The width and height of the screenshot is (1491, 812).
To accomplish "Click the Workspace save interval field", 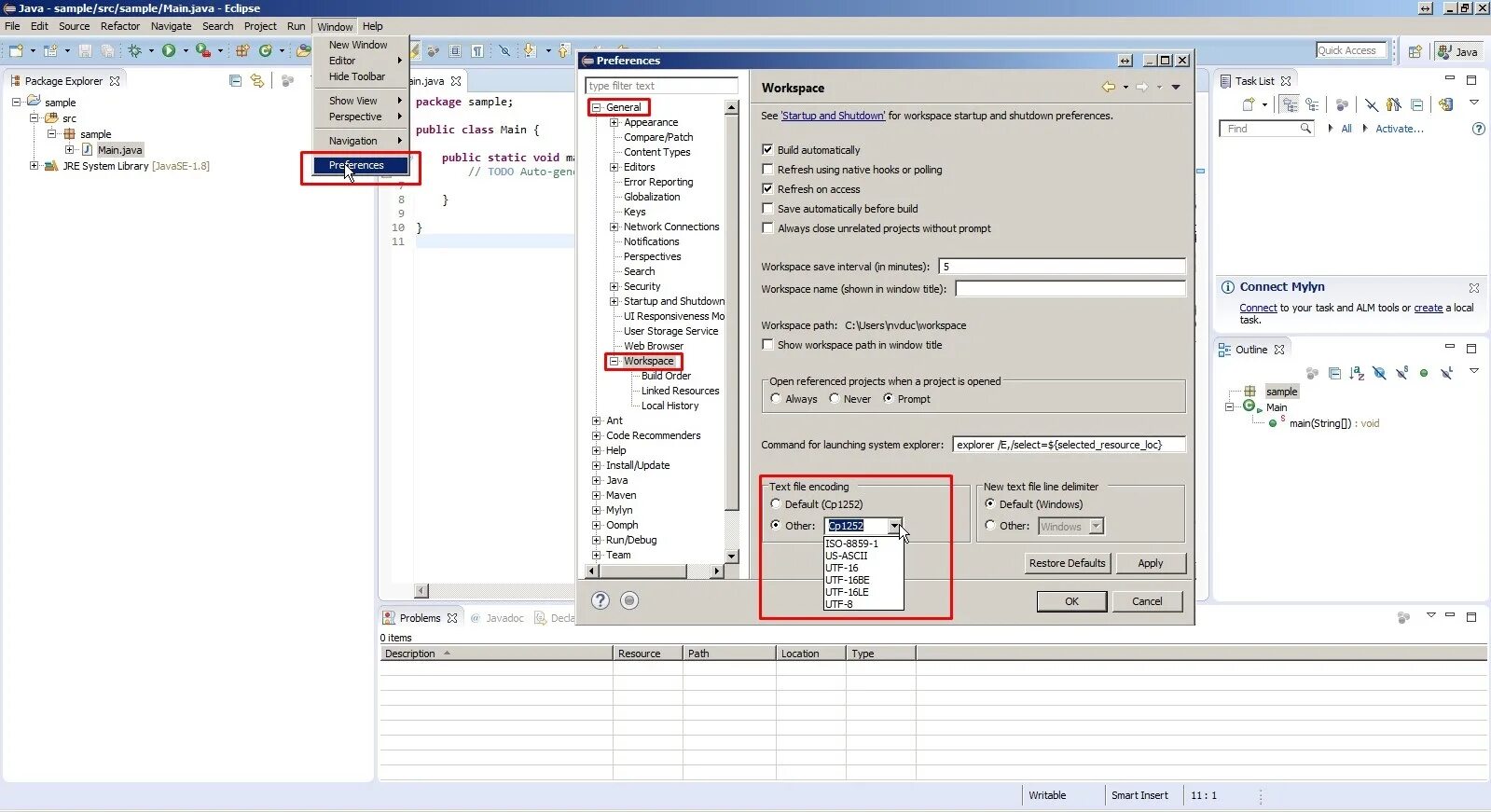I will tap(1061, 267).
